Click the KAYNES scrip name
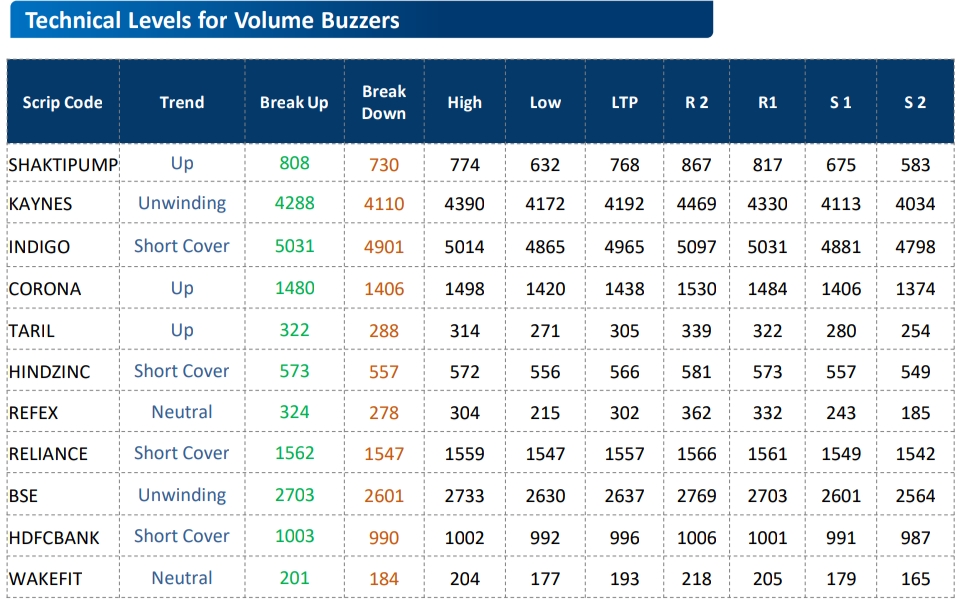The width and height of the screenshot is (963, 601). click(x=41, y=204)
